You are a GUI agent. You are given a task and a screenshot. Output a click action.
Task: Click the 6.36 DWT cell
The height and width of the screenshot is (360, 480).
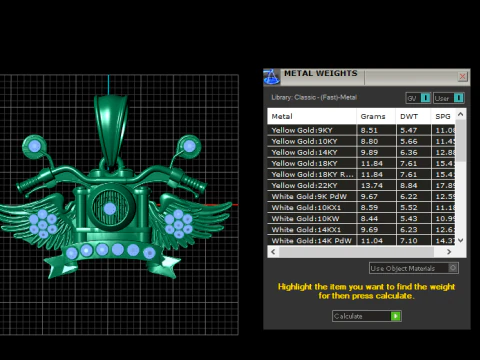coord(413,152)
